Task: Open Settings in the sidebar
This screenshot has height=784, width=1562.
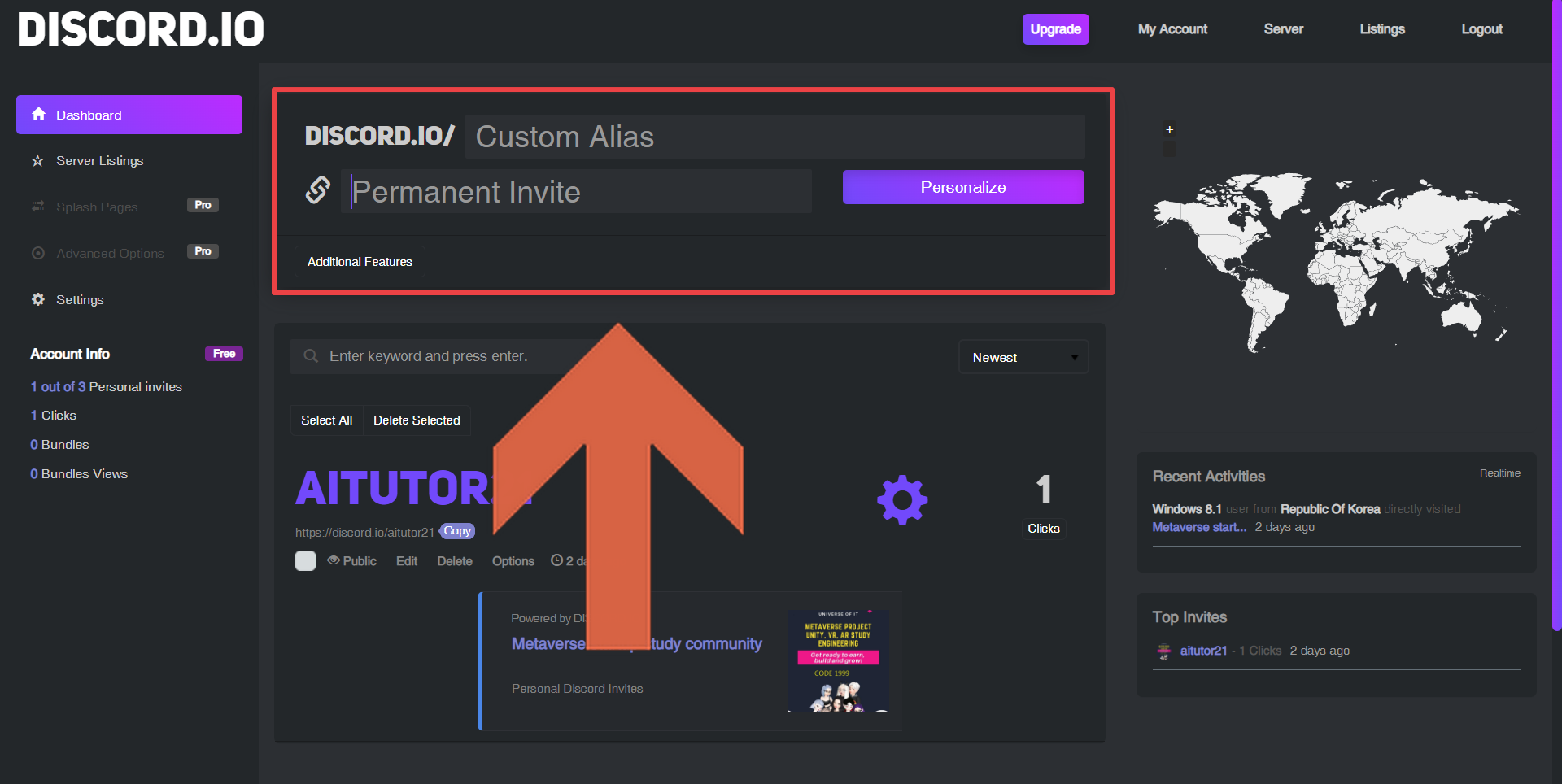Action: tap(80, 300)
